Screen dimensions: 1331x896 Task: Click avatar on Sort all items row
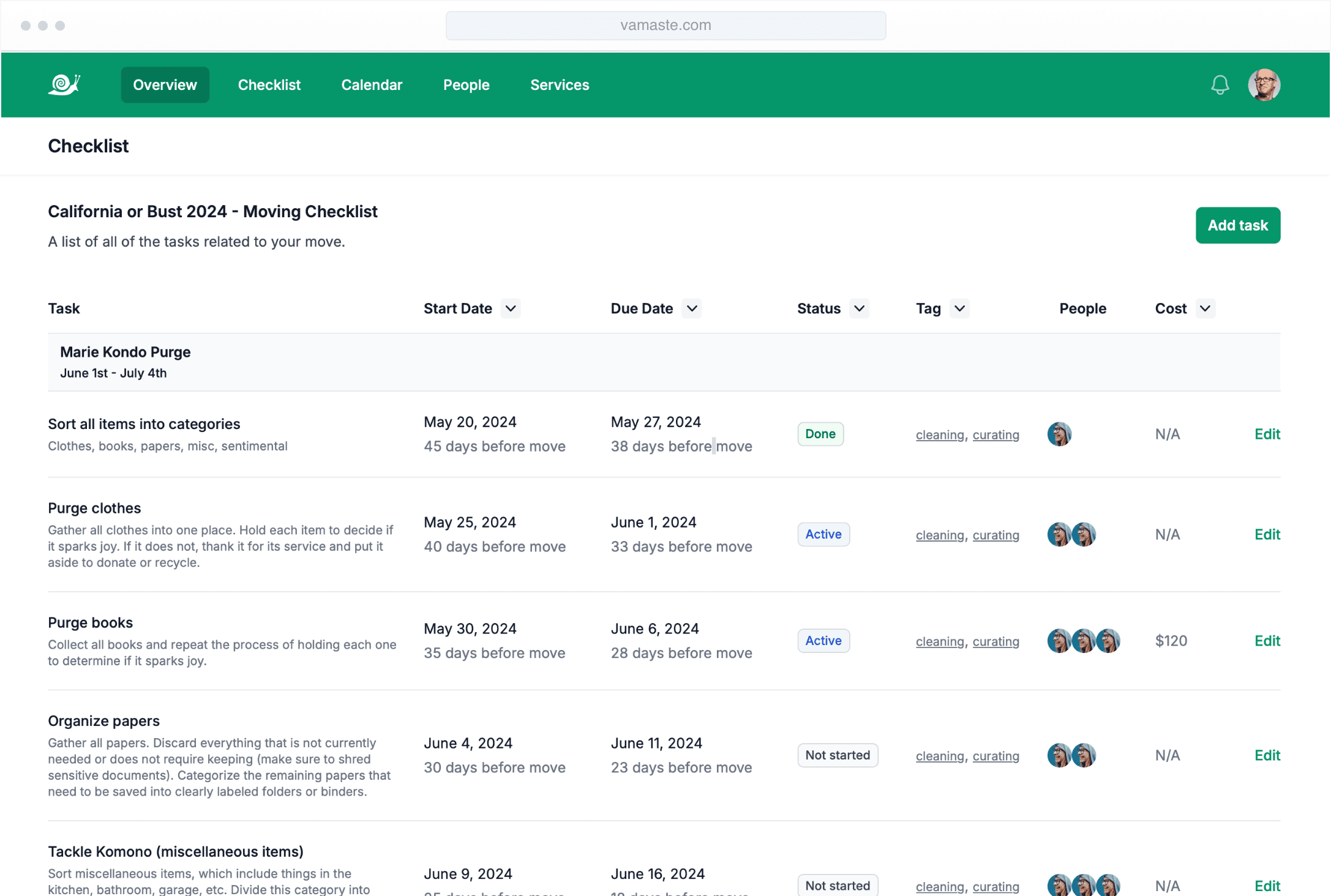[1059, 434]
